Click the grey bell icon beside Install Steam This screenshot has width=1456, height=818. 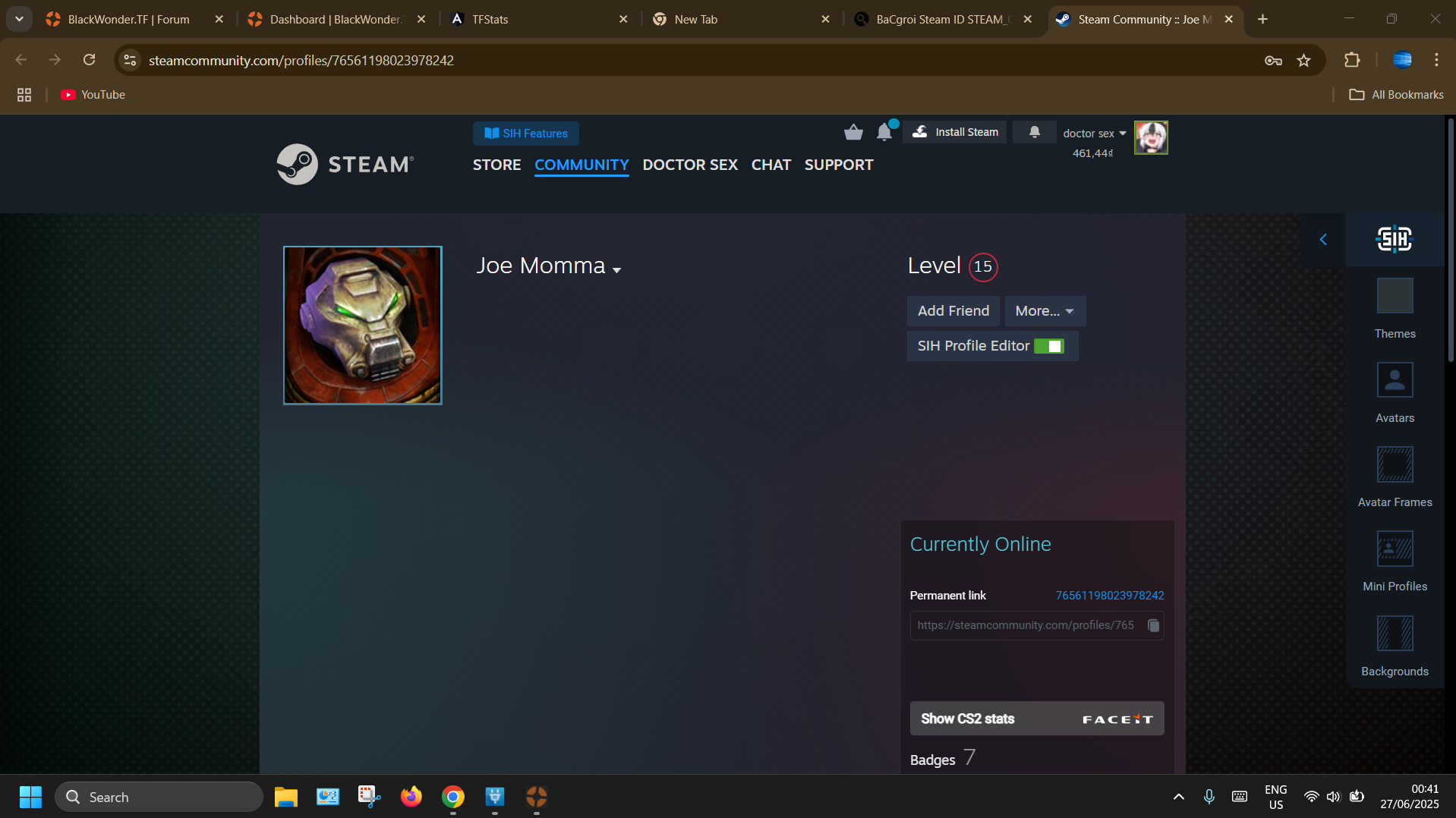click(x=1034, y=132)
